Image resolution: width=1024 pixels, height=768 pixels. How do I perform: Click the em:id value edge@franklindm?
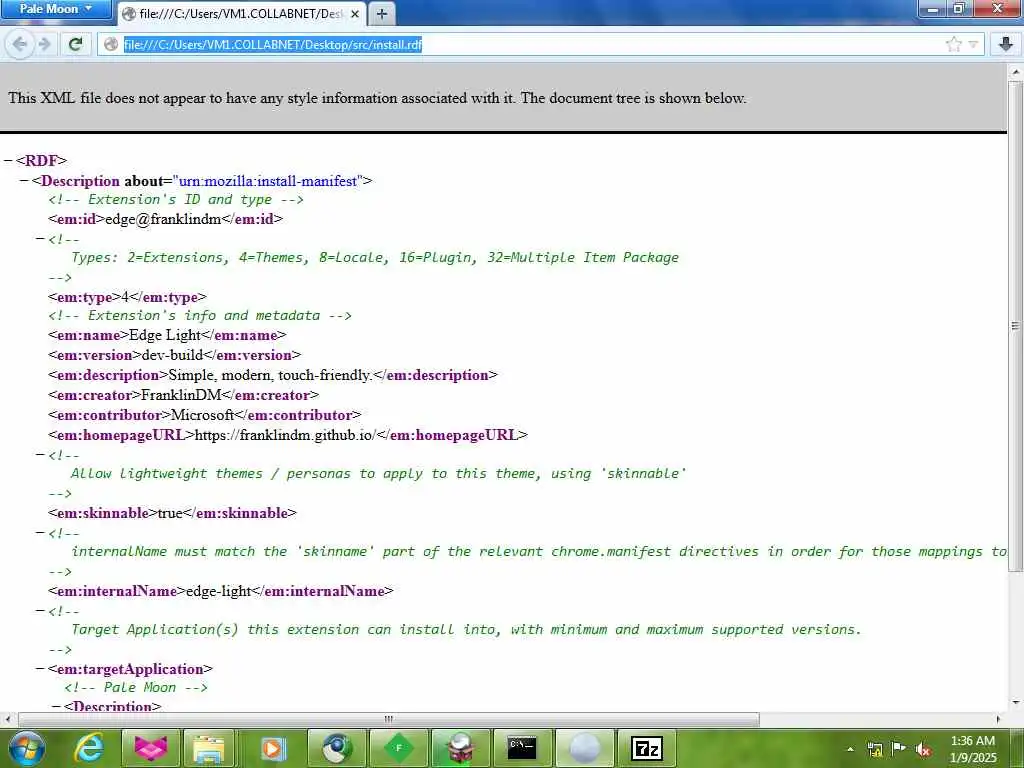pos(163,219)
